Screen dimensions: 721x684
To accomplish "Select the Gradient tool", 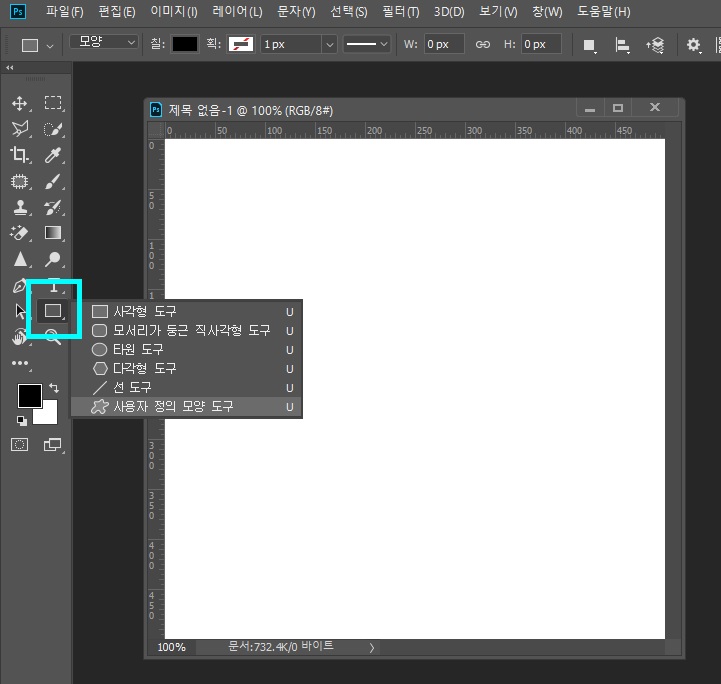I will coord(53,233).
